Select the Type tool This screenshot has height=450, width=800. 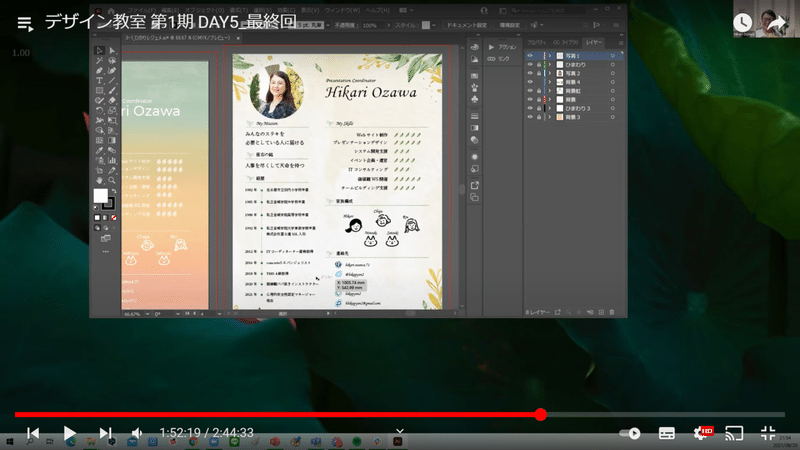tap(99, 81)
